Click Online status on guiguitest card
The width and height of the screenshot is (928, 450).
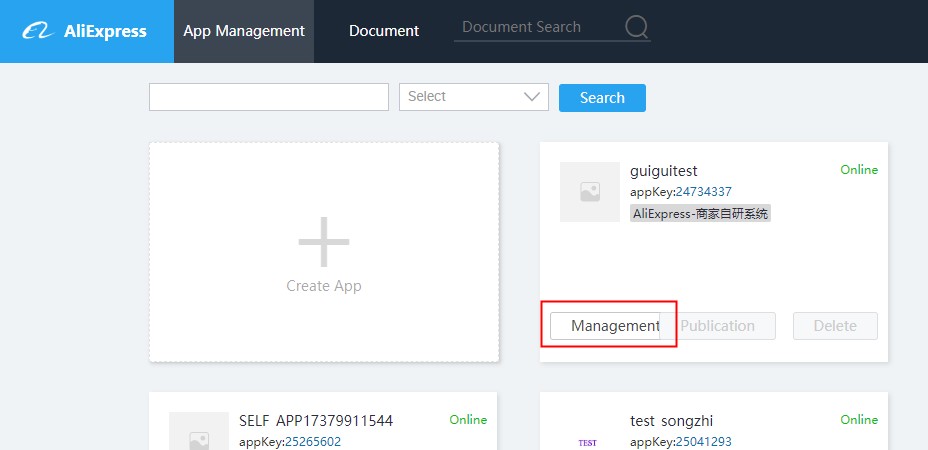[x=859, y=170]
